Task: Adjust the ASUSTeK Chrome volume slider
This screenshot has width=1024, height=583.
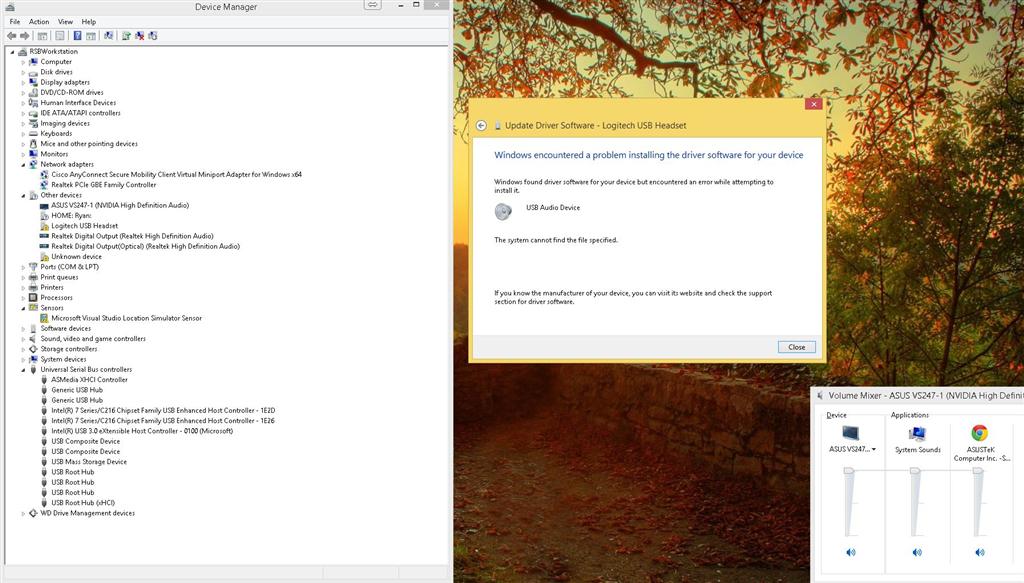Action: [x=978, y=471]
